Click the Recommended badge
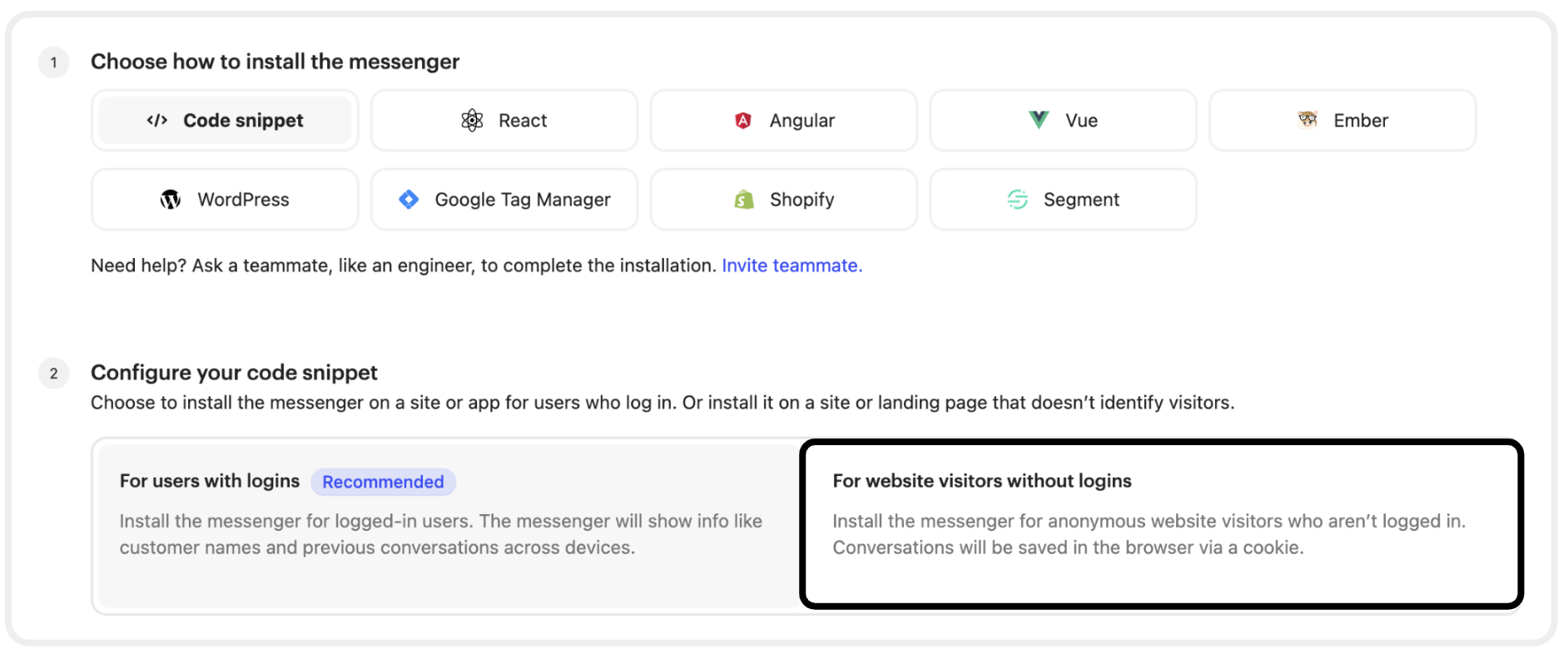The height and width of the screenshot is (659, 1568). point(383,482)
